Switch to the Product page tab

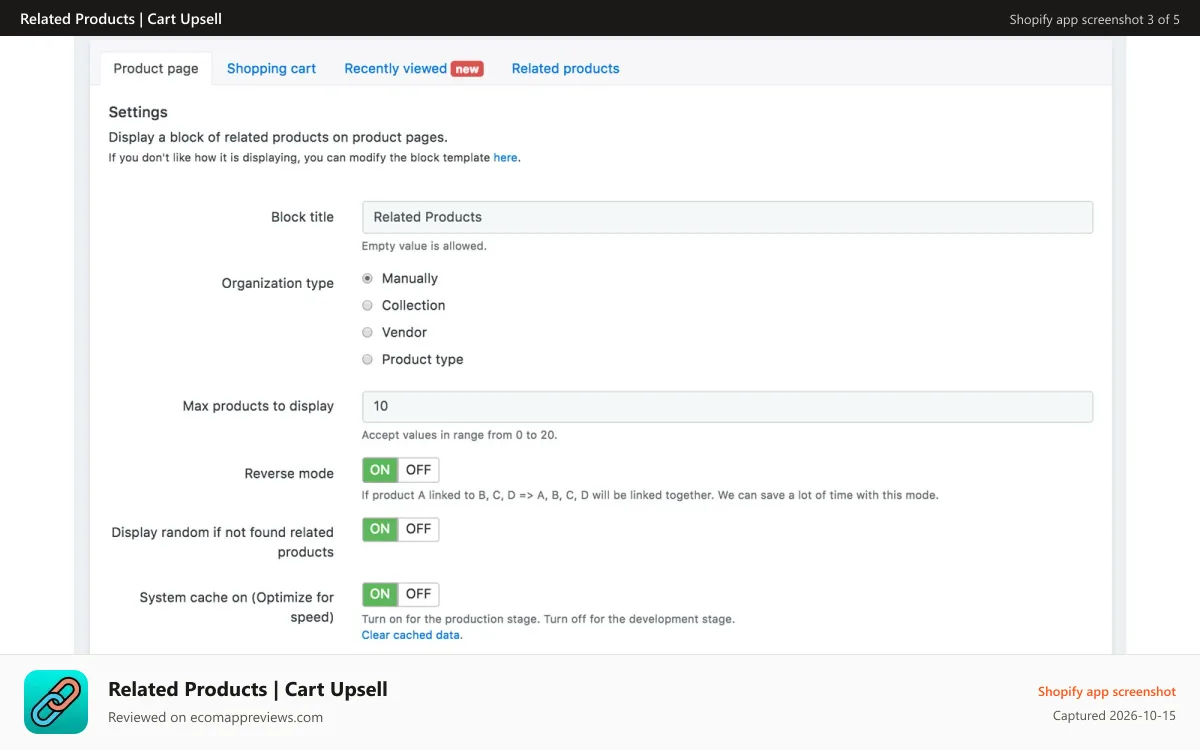point(156,68)
